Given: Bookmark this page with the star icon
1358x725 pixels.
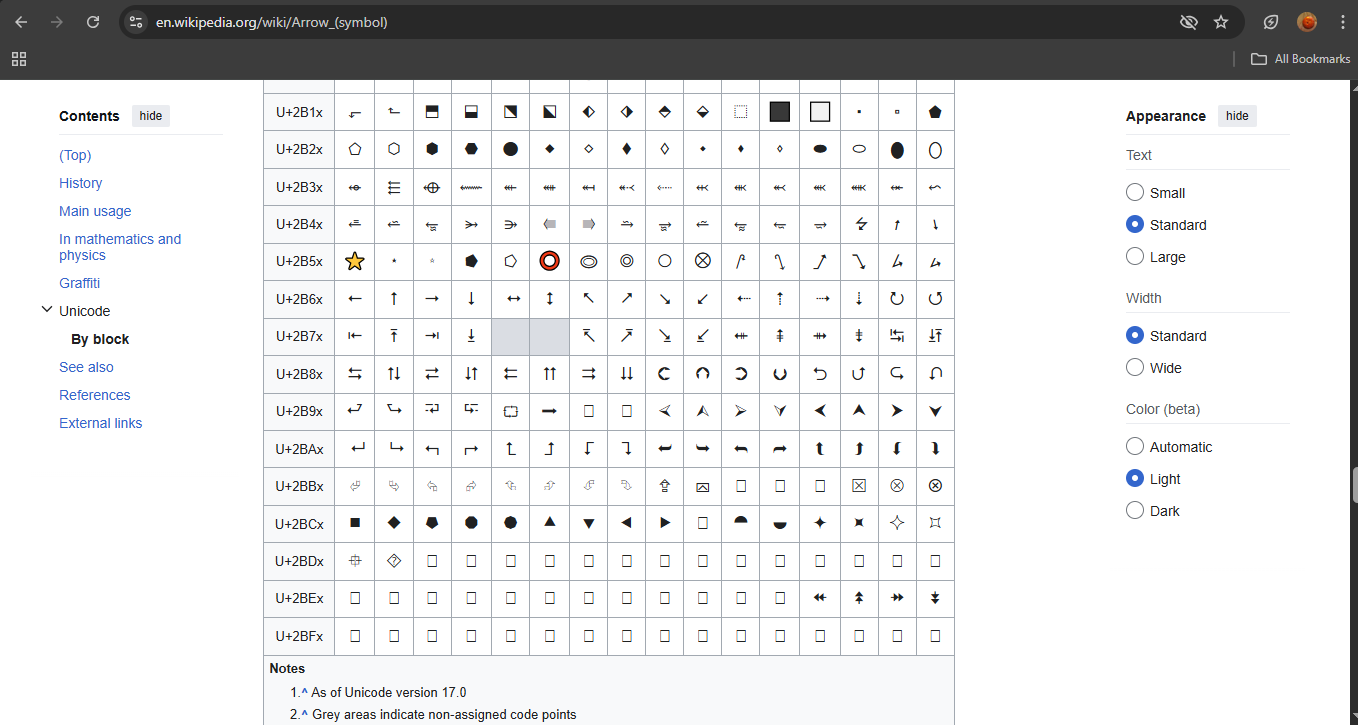Looking at the screenshot, I should click(x=1220, y=22).
